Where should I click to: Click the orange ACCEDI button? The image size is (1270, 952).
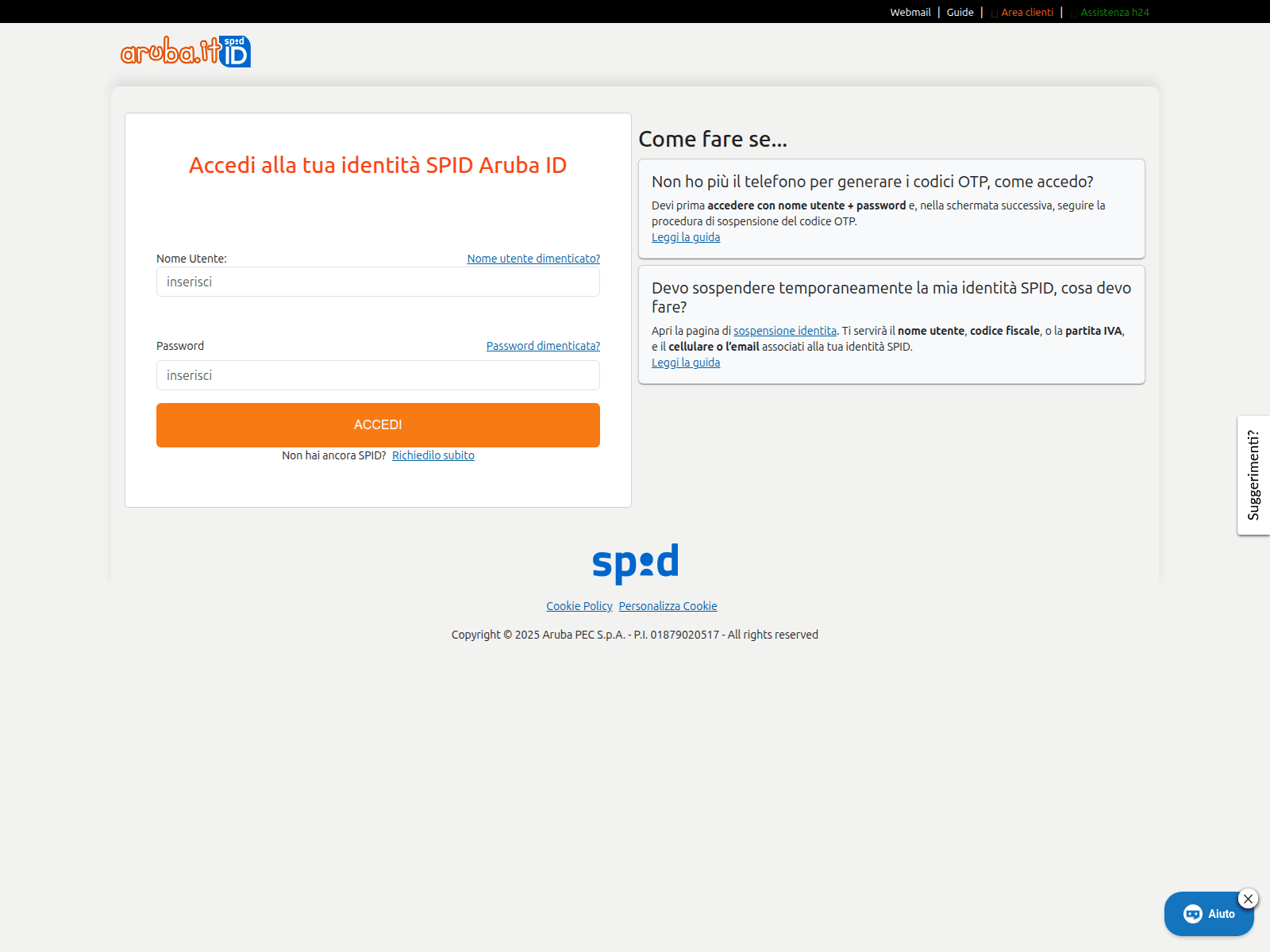378,425
